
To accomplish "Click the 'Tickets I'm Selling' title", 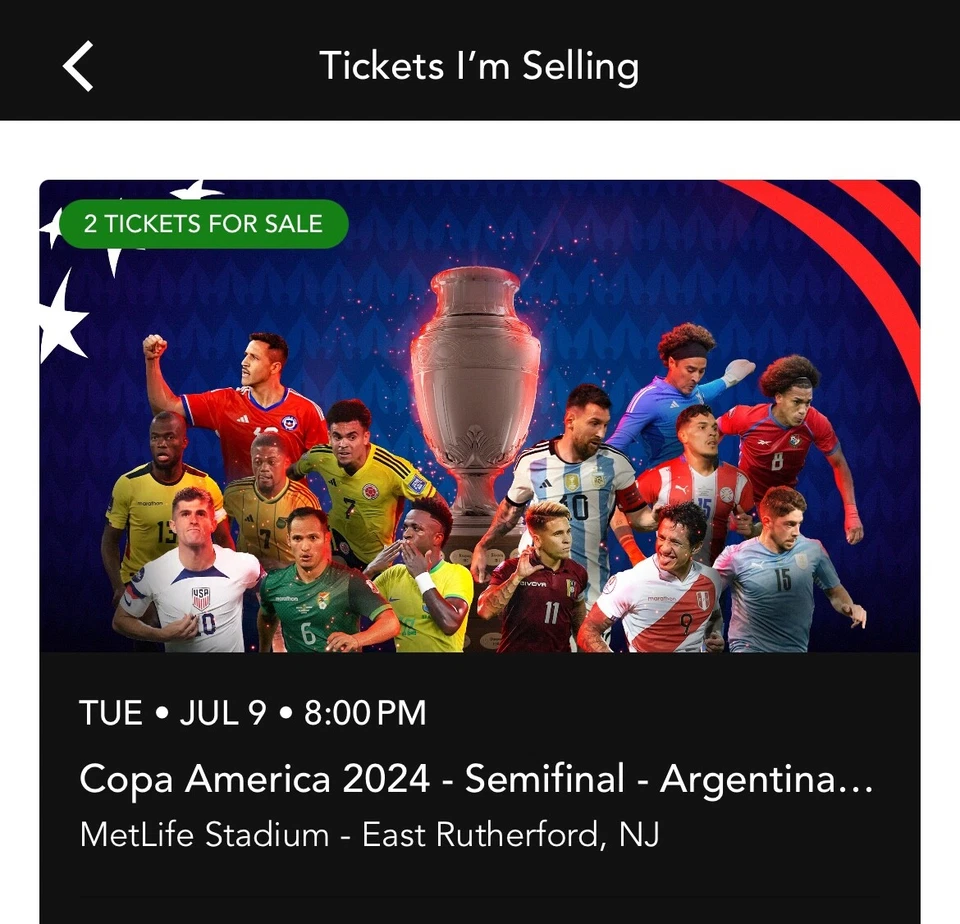I will point(480,65).
